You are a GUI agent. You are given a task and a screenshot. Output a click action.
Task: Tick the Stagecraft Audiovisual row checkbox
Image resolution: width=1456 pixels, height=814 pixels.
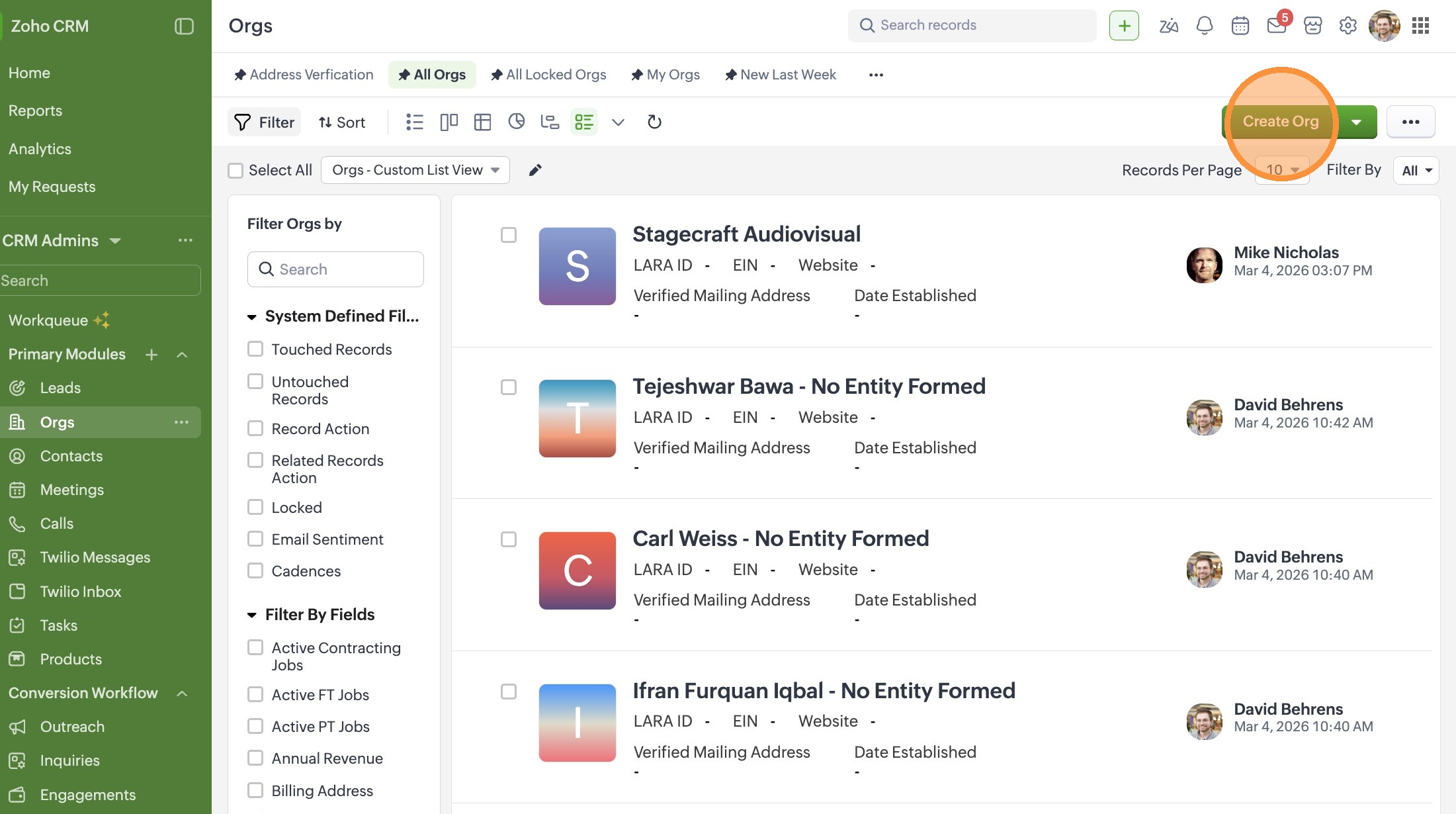click(x=509, y=235)
